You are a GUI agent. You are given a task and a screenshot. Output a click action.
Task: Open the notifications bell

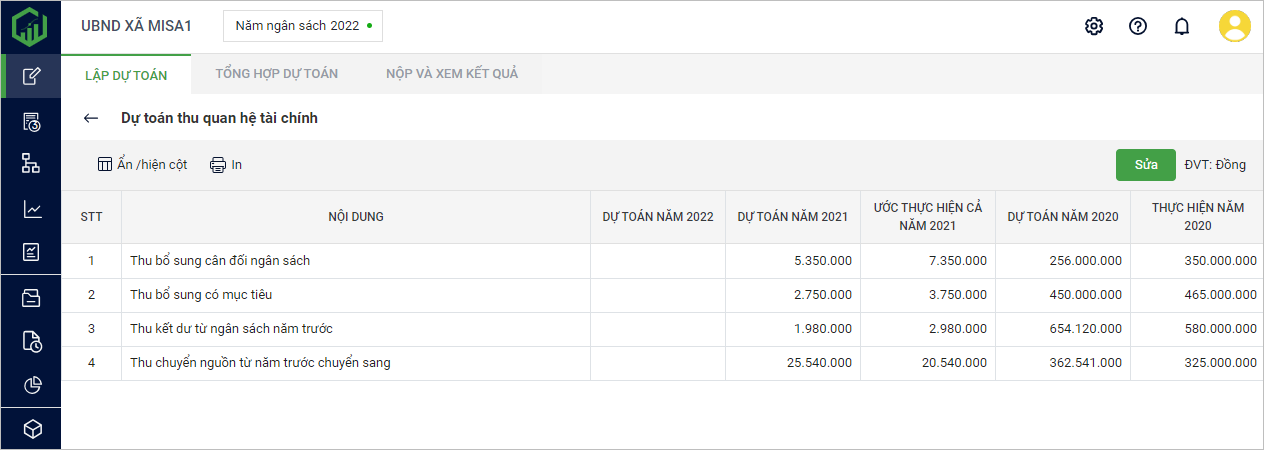(1181, 27)
